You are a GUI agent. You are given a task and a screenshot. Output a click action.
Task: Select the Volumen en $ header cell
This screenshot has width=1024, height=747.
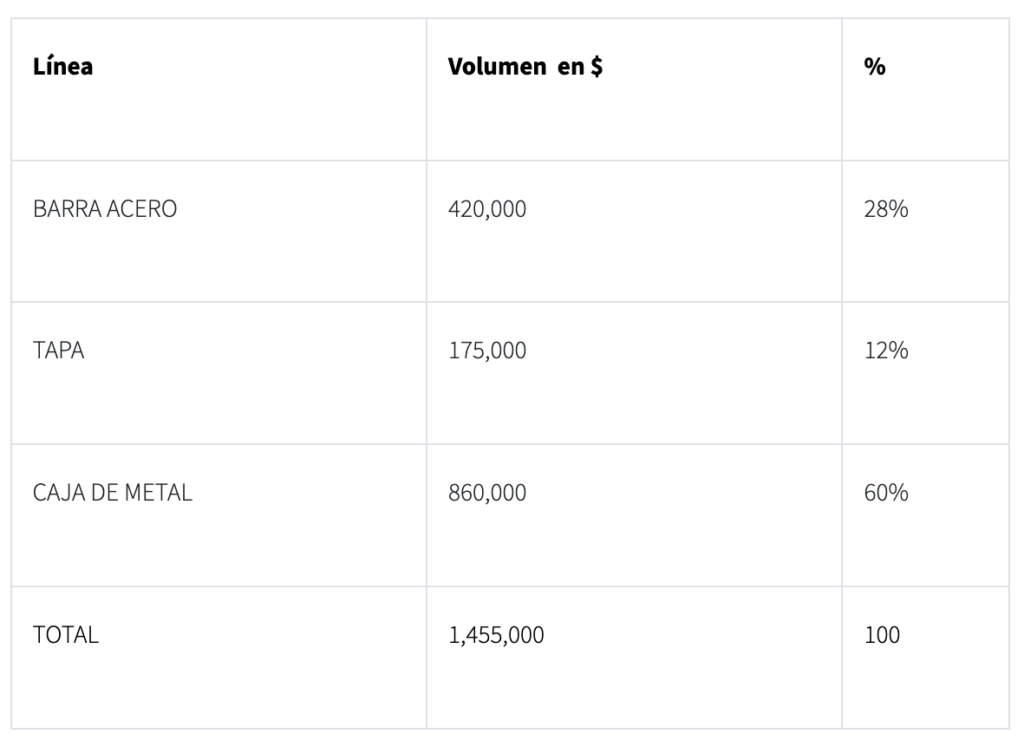coord(525,68)
